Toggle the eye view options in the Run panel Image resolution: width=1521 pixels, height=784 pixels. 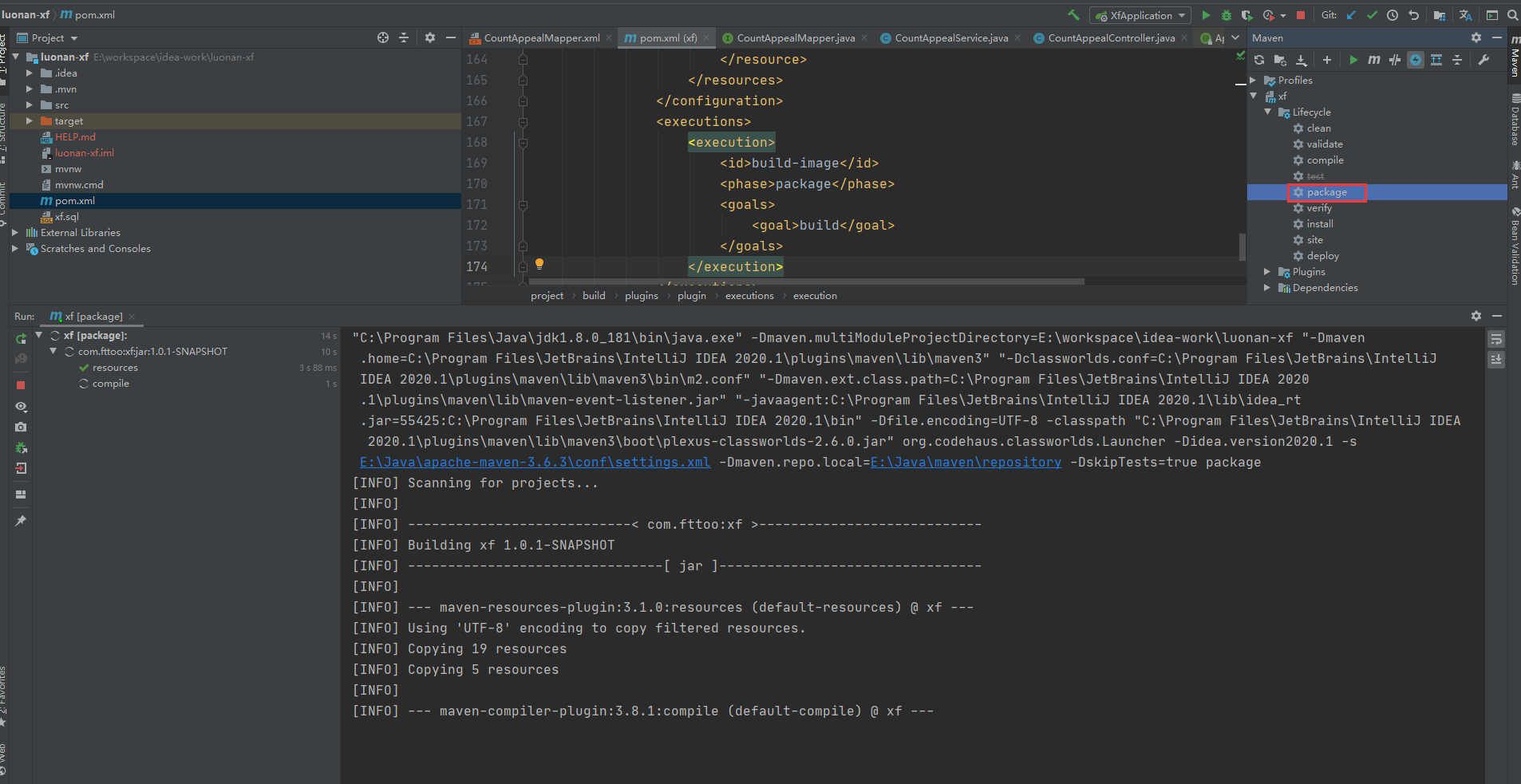click(21, 407)
